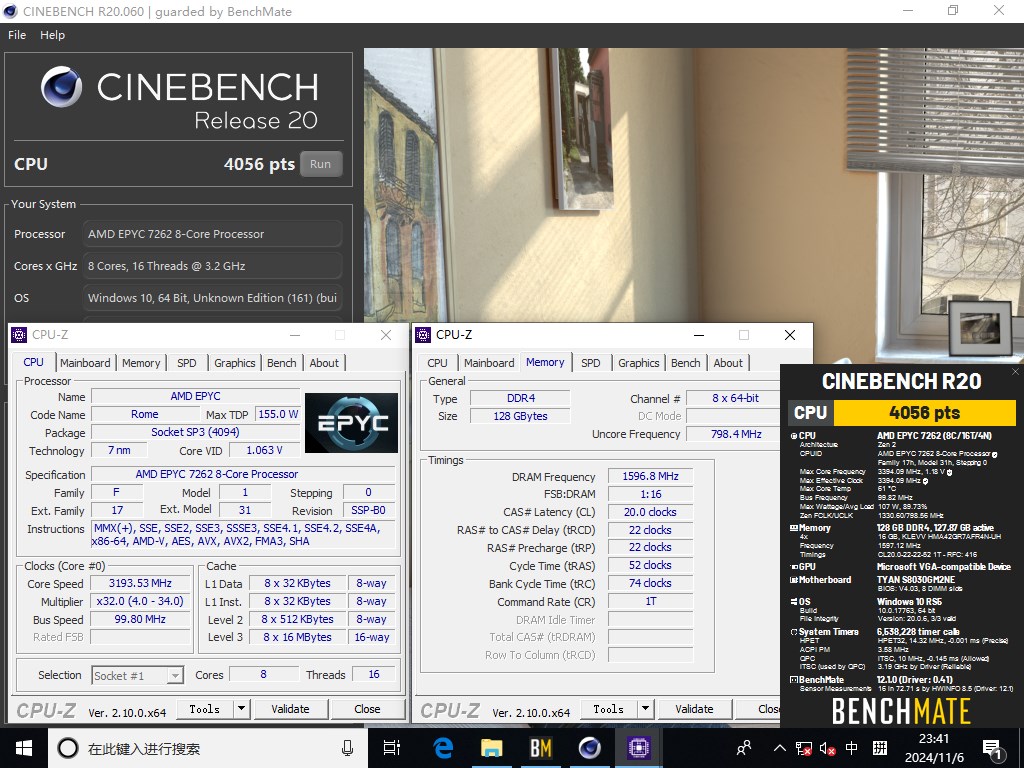This screenshot has width=1024, height=768.
Task: Click the Multiplier value x32.0
Action: pyautogui.click(x=140, y=601)
